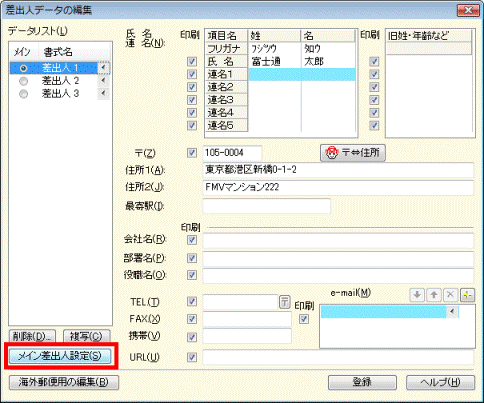Click 削除(D) delete button
484x403 pixels.
[32, 336]
